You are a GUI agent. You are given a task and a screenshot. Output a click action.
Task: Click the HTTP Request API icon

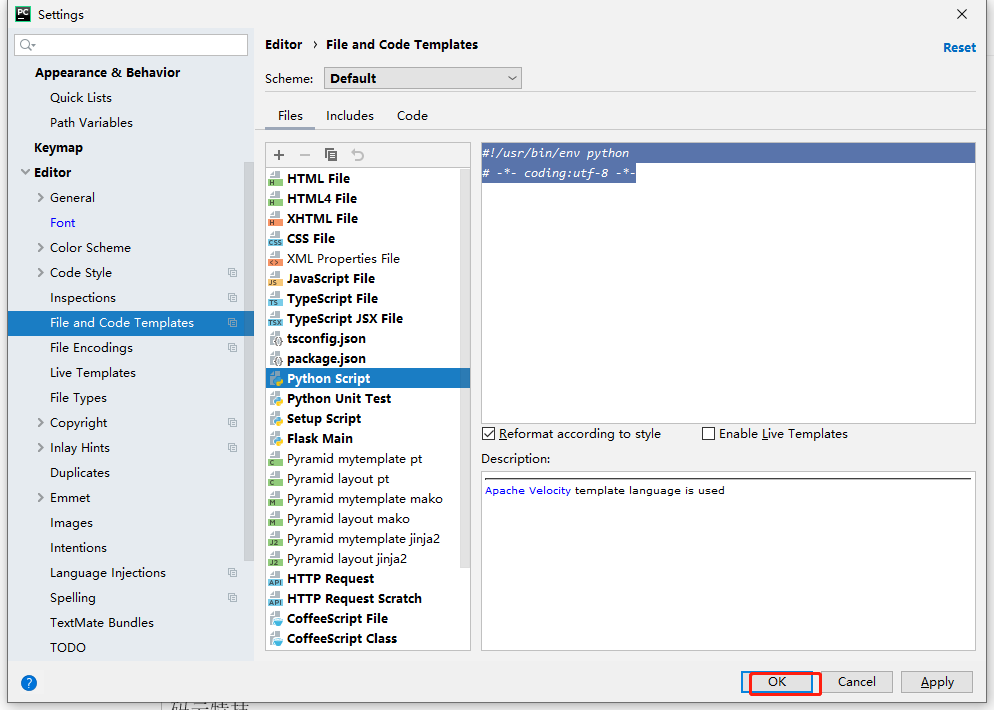point(275,579)
